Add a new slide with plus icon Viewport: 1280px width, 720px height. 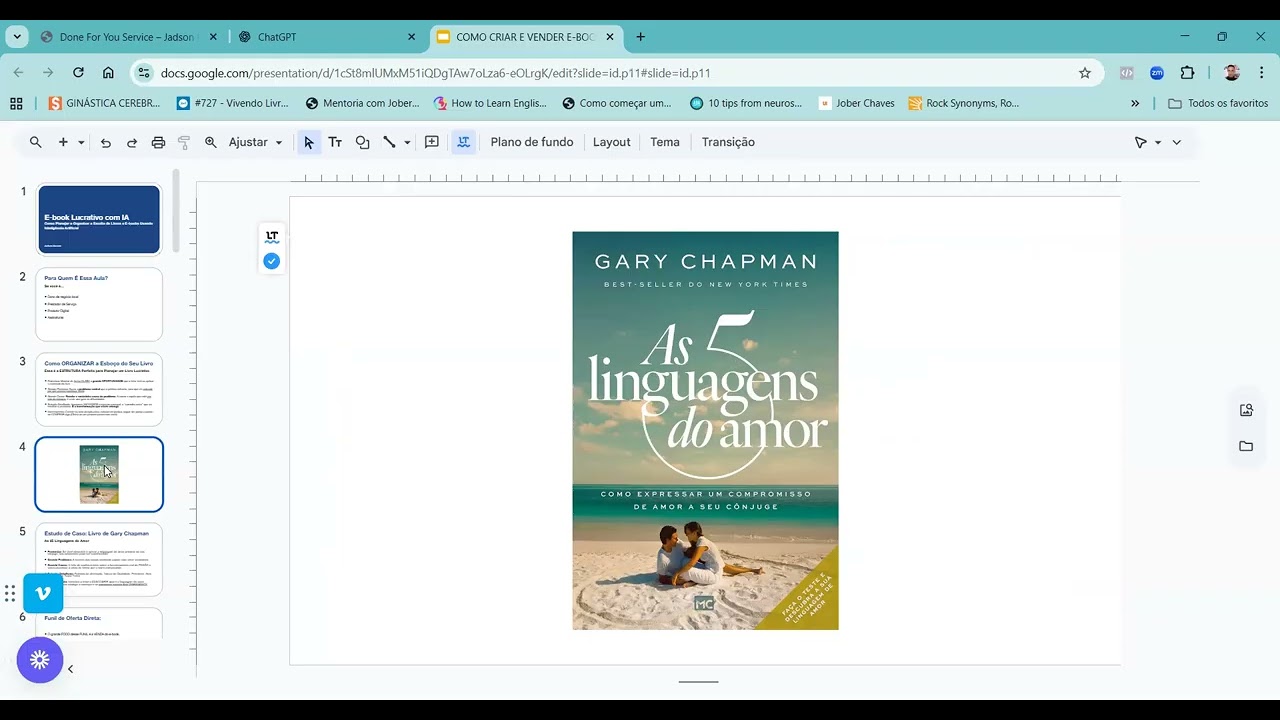pyautogui.click(x=63, y=142)
